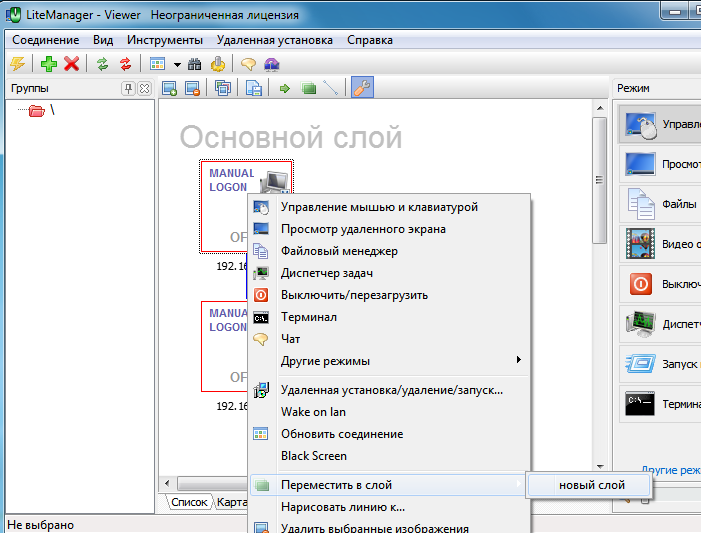
Task: Open the Удаленная установка menu
Action: tap(274, 40)
